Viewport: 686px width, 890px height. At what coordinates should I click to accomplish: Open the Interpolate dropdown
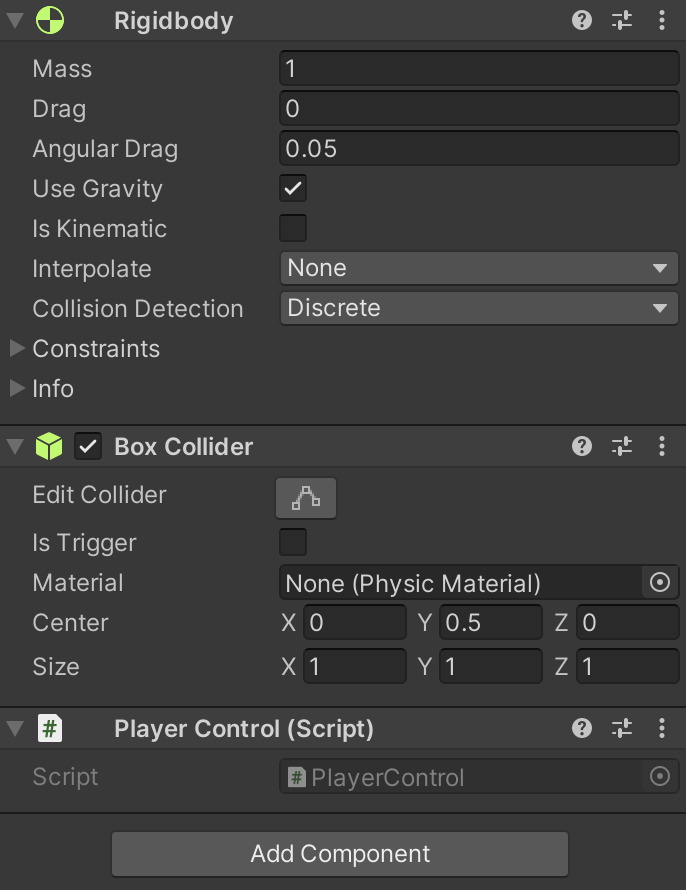479,268
